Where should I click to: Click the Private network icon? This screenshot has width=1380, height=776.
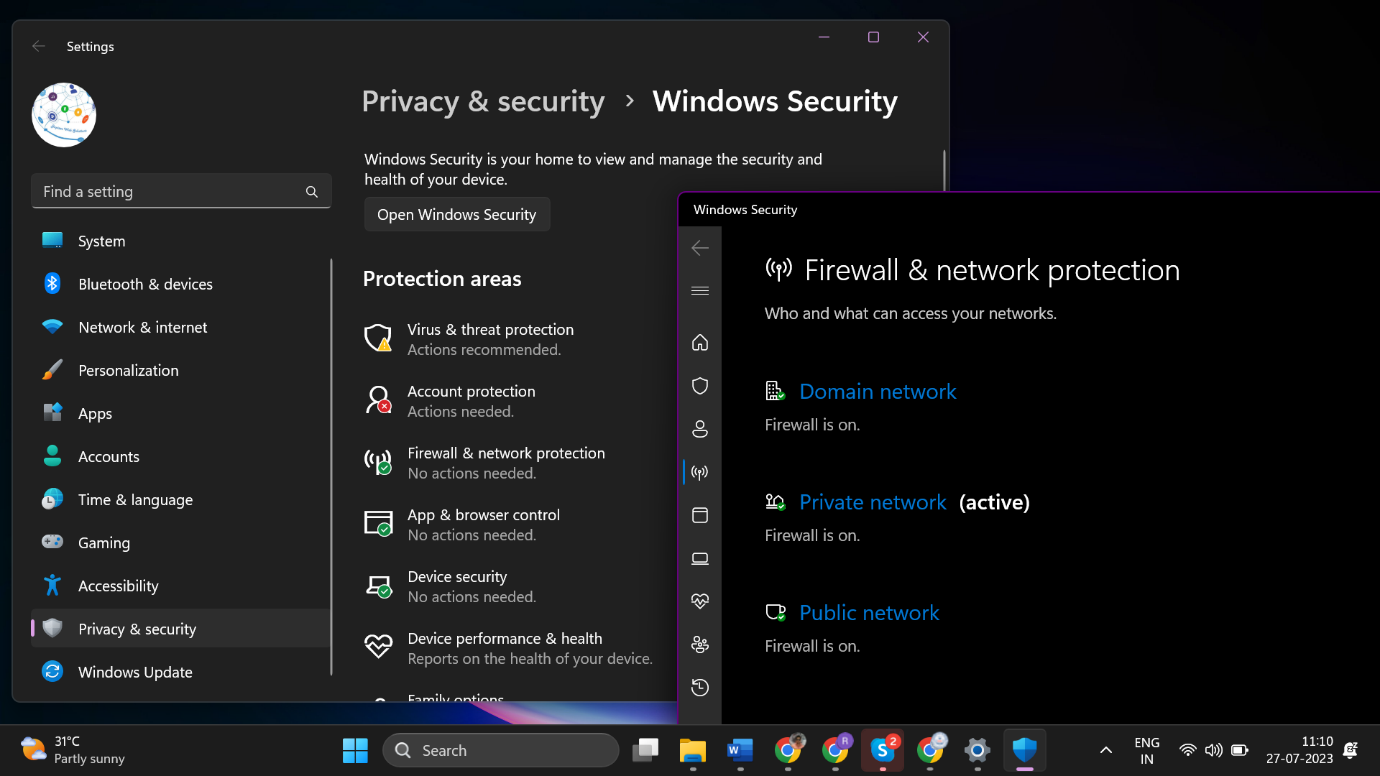(x=775, y=502)
